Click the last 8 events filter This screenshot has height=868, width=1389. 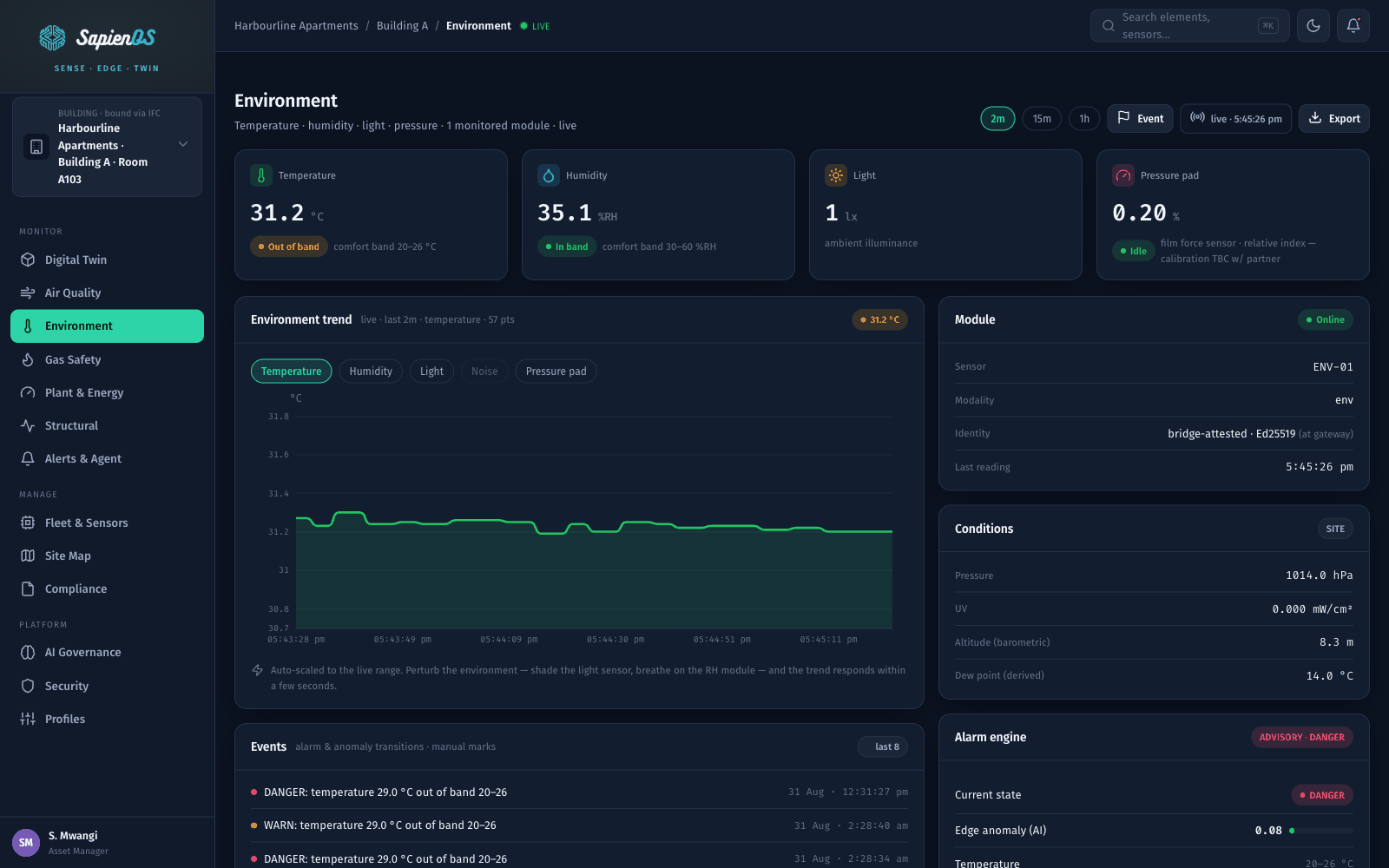[x=883, y=746]
